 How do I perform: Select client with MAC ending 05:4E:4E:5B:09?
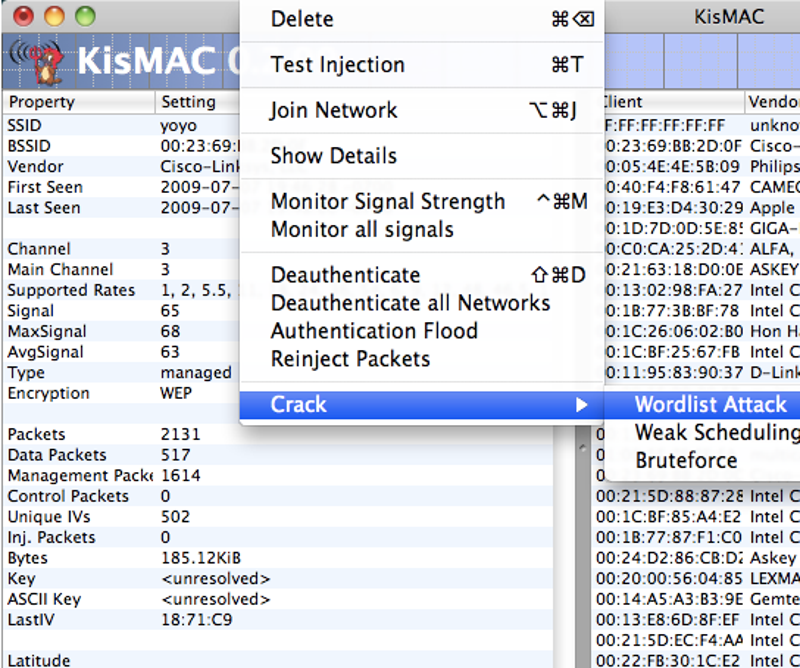coord(702,166)
